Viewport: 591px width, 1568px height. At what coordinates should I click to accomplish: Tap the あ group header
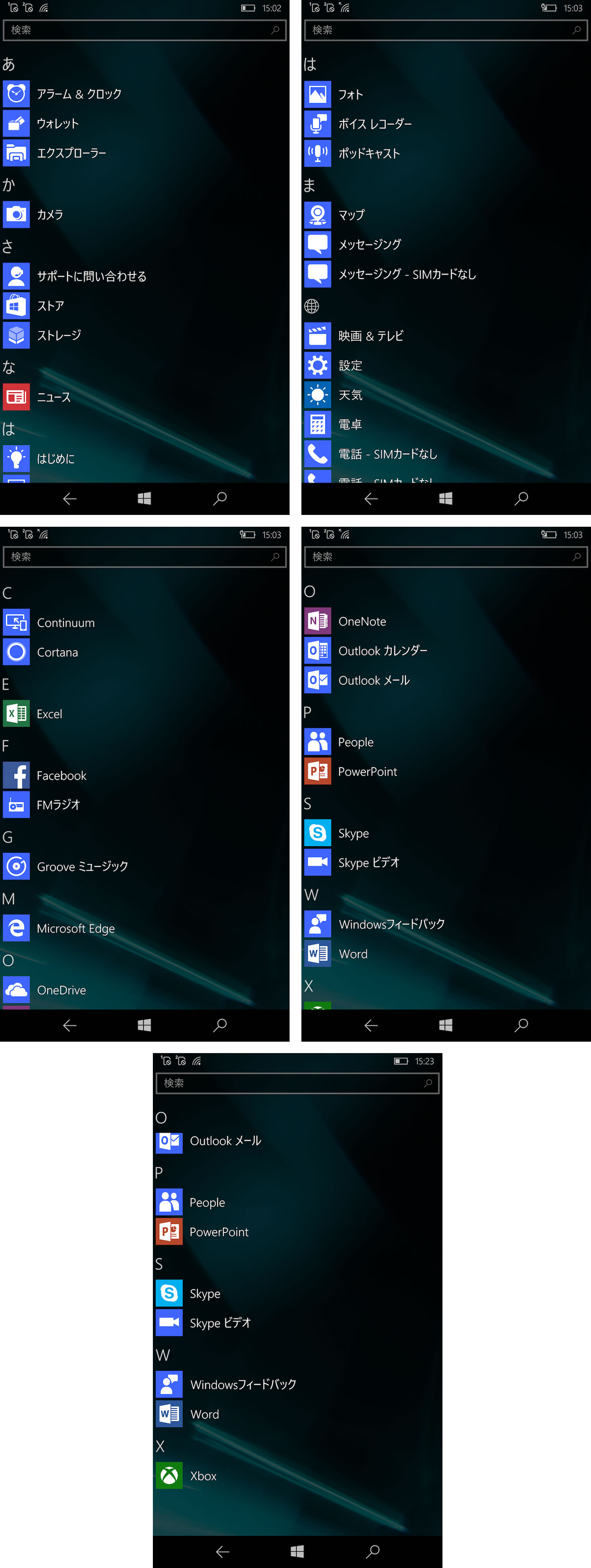tap(9, 64)
